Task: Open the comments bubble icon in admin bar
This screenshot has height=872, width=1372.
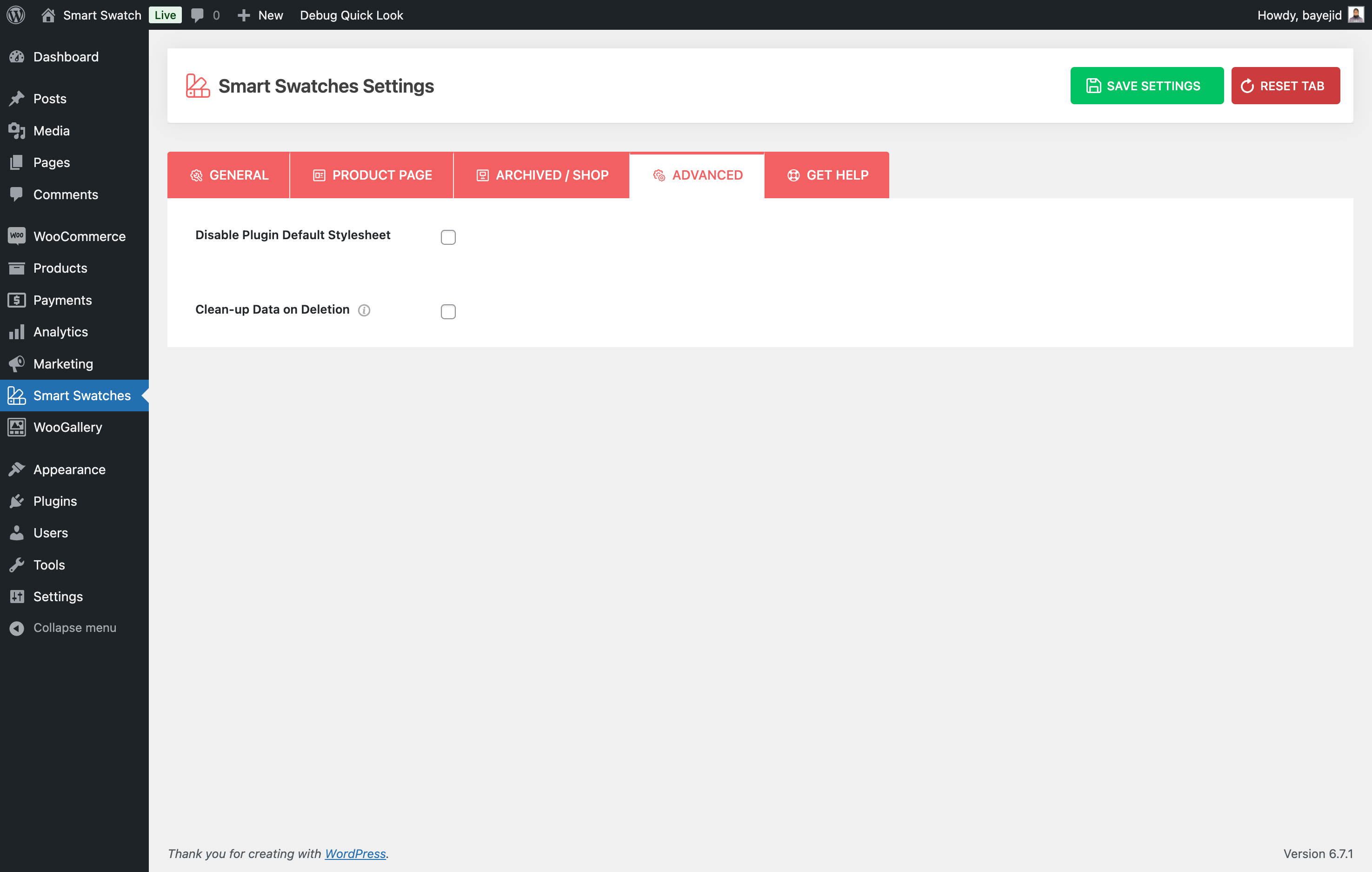Action: tap(197, 15)
